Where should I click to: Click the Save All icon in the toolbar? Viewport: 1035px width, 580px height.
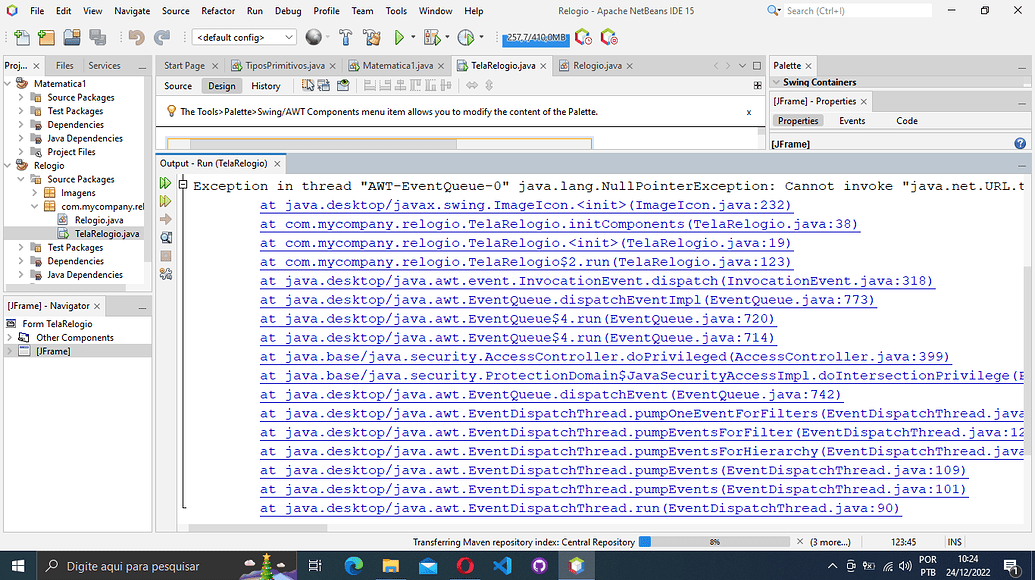point(97,35)
